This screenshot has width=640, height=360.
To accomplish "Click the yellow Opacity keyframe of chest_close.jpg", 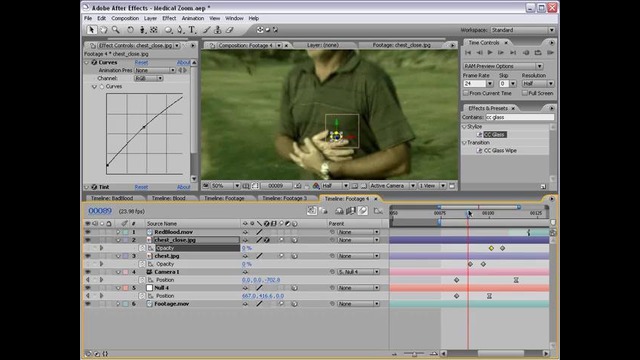I will click(x=491, y=248).
